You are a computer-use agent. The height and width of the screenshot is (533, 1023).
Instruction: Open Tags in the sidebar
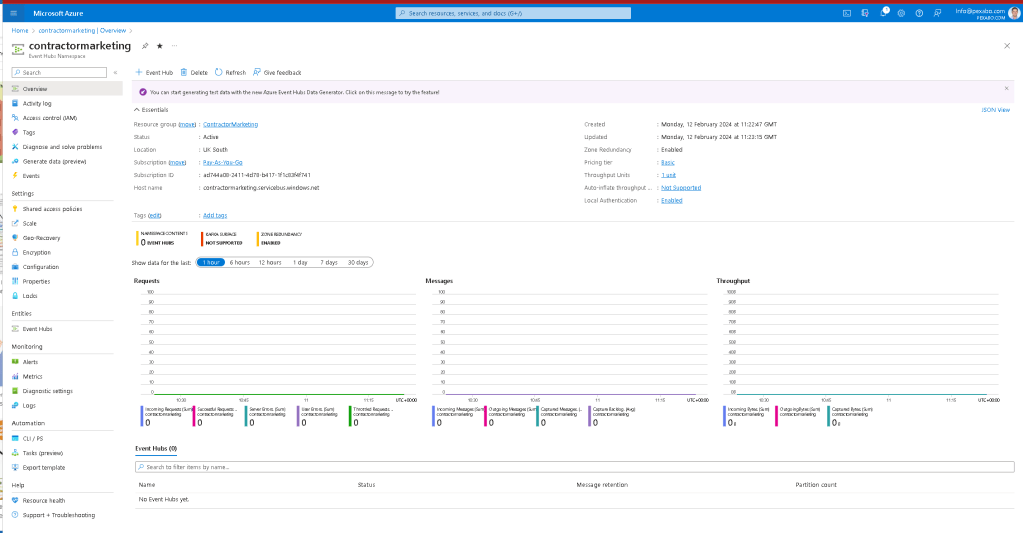click(29, 132)
